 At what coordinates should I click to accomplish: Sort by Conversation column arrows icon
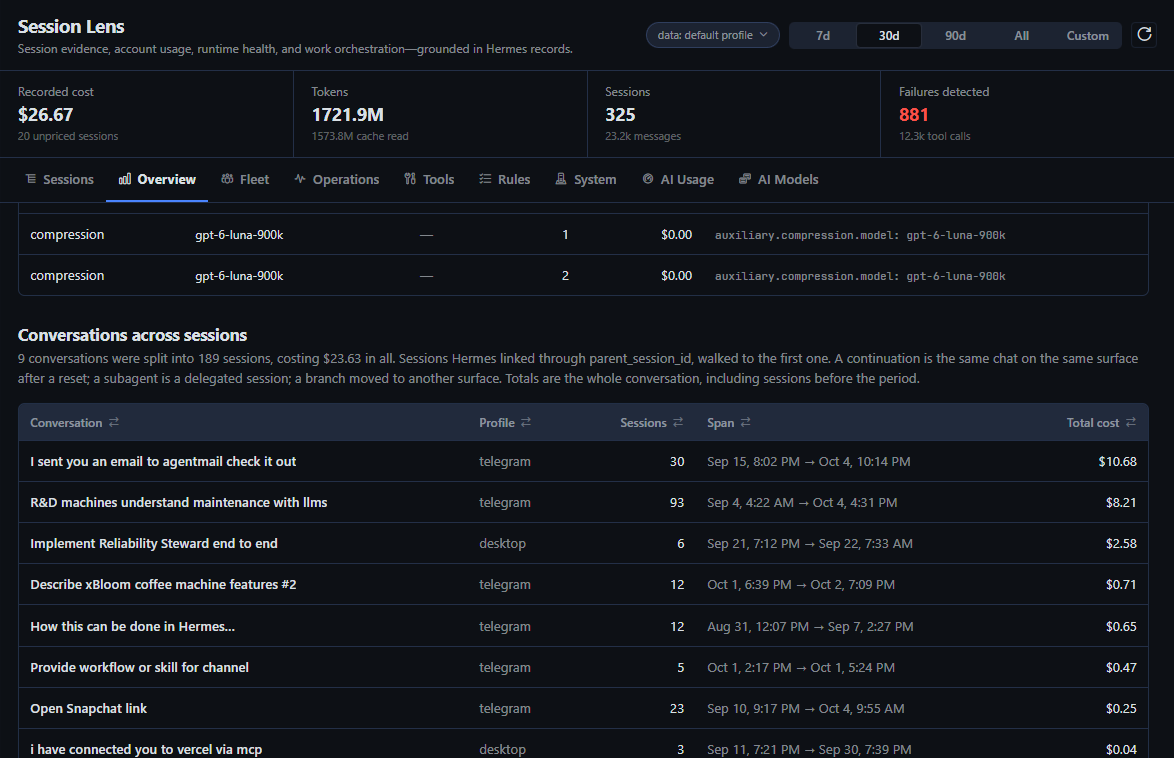click(114, 422)
